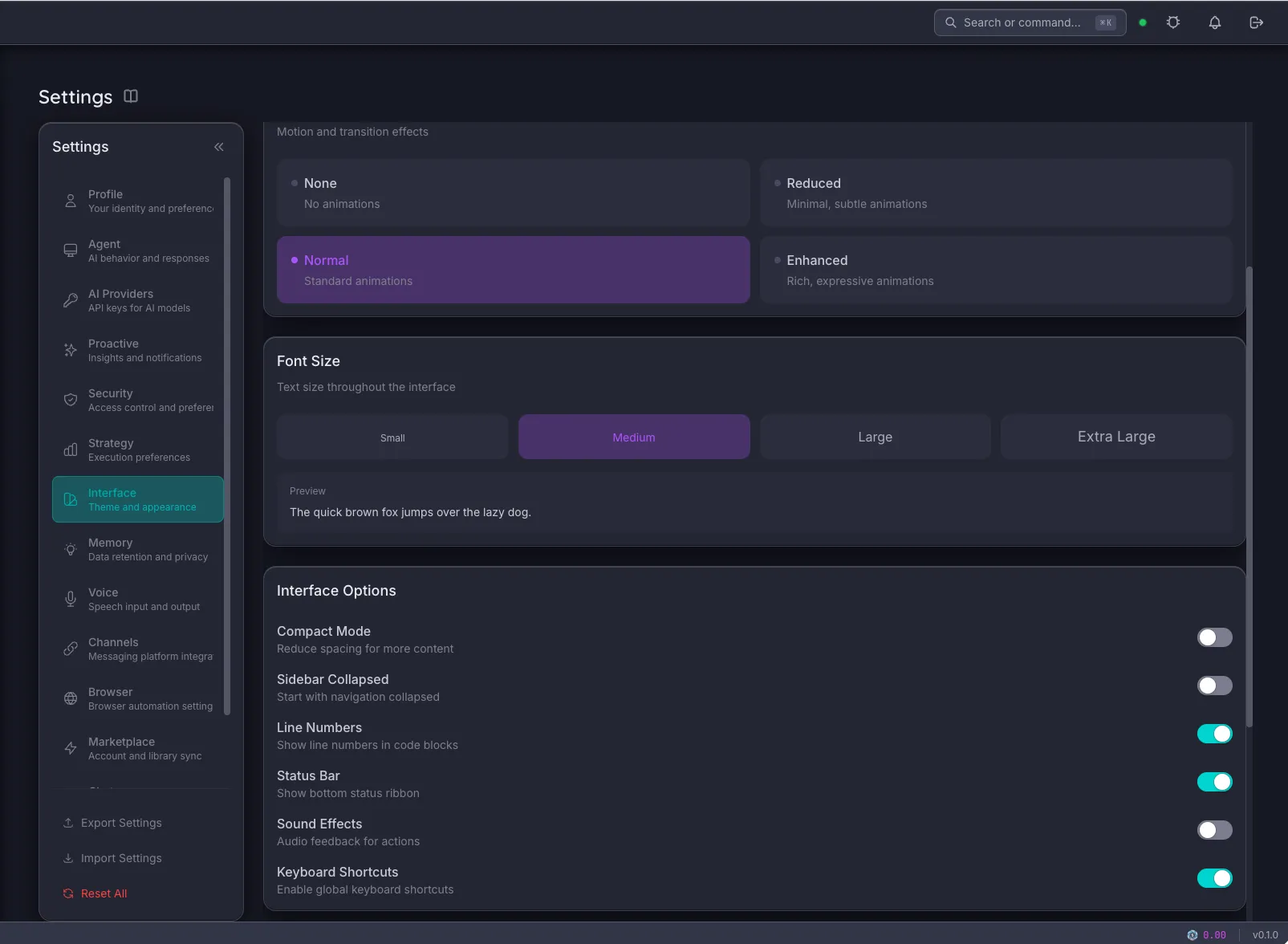Click version v0.1.0 in status bar

click(x=1266, y=935)
